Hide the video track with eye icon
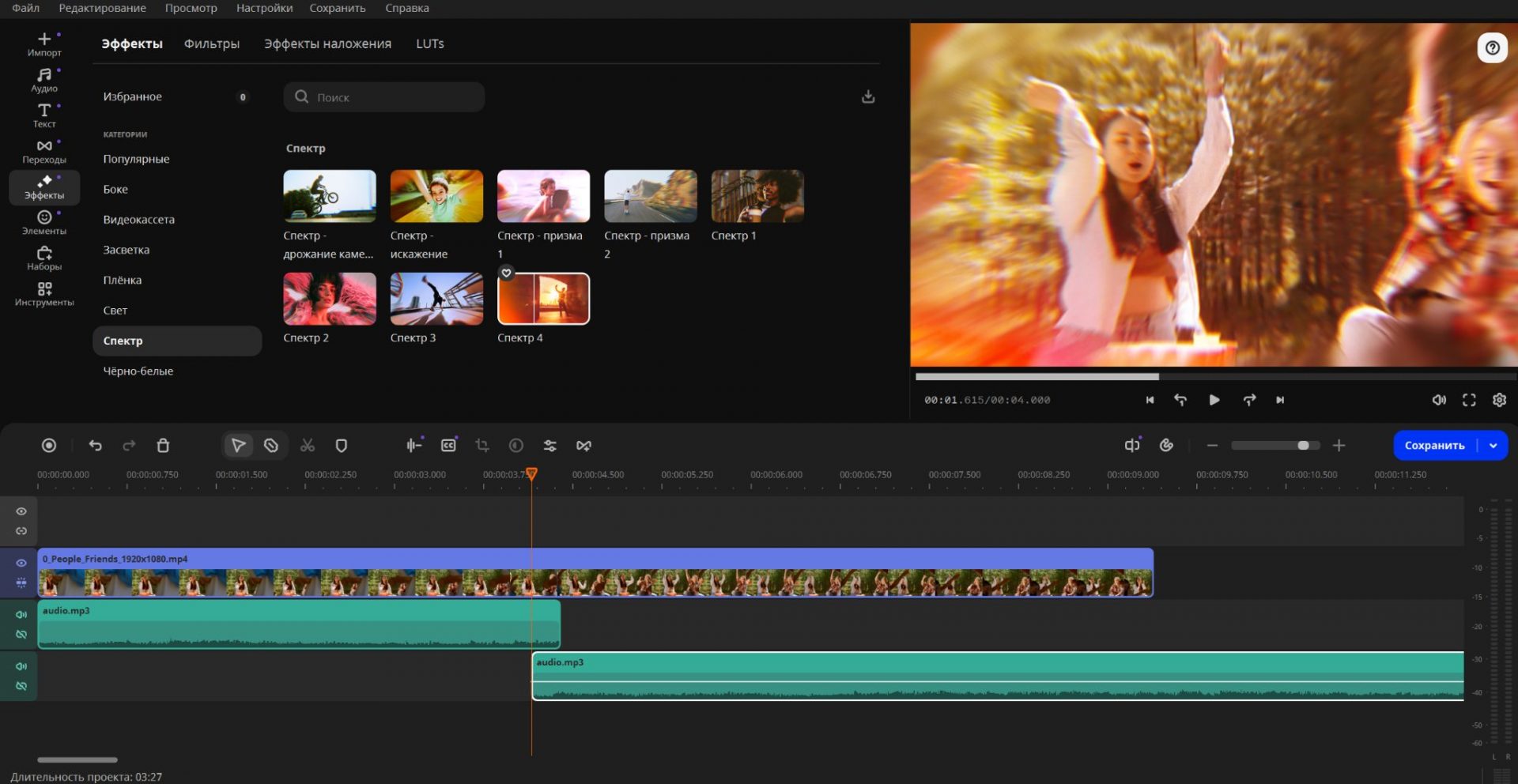The image size is (1518, 784). tap(21, 563)
